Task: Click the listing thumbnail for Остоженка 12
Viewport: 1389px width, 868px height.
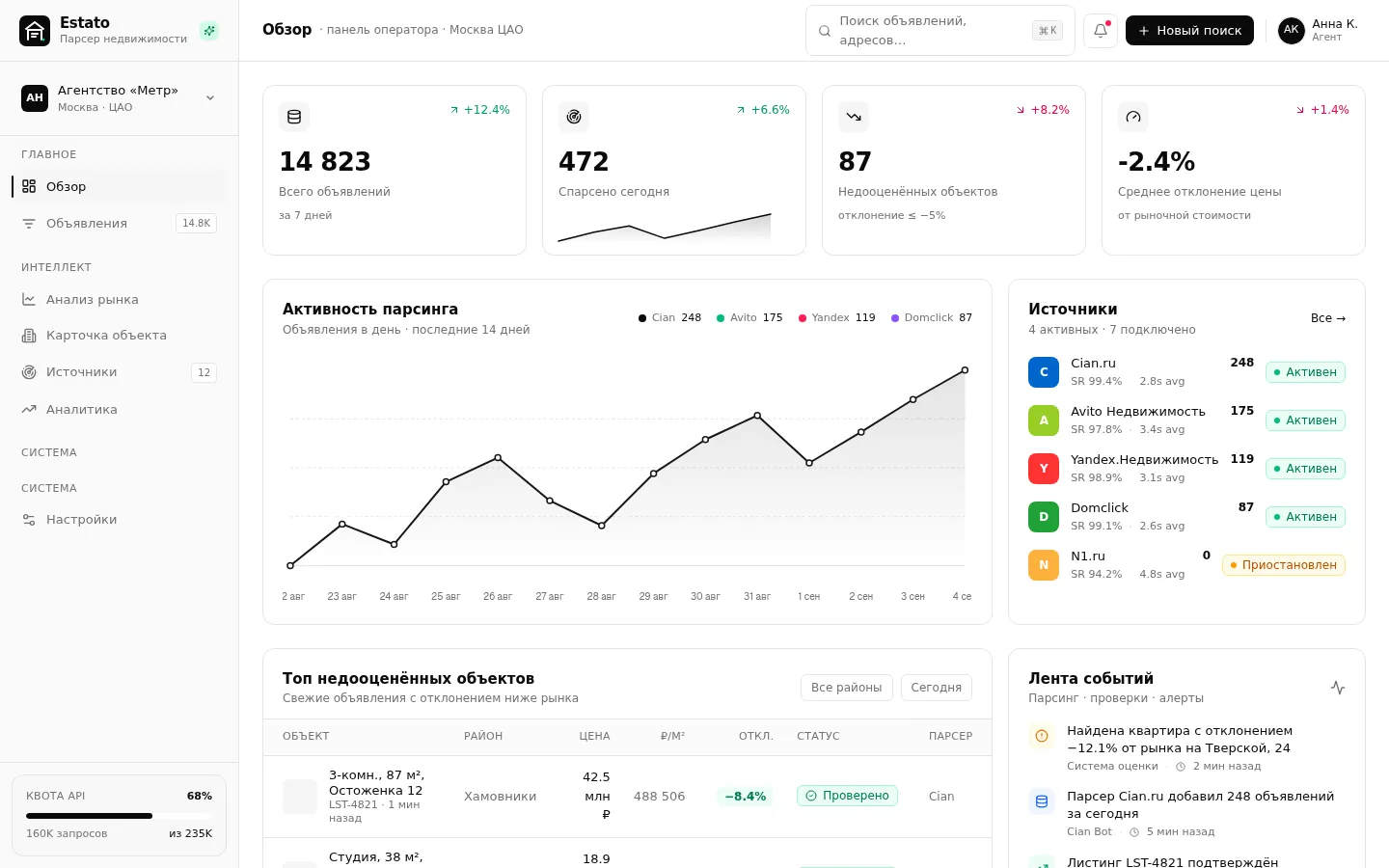Action: 300,797
